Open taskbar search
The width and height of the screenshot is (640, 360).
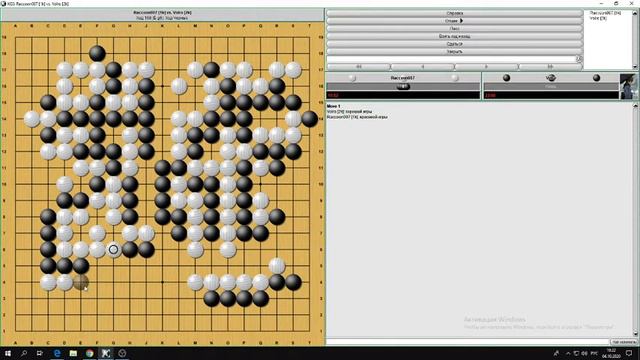[24, 353]
